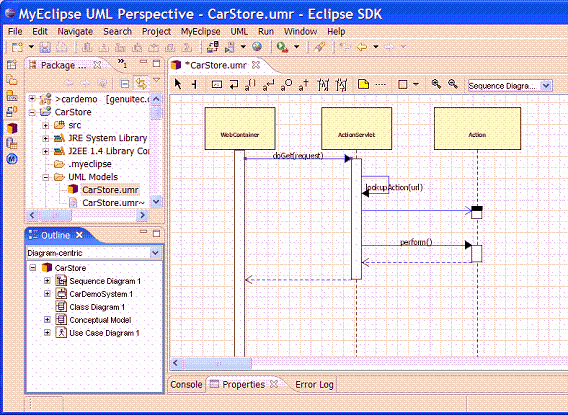Click the blue M MyEclipse icon in sidebar
The image size is (568, 415).
tap(12, 159)
